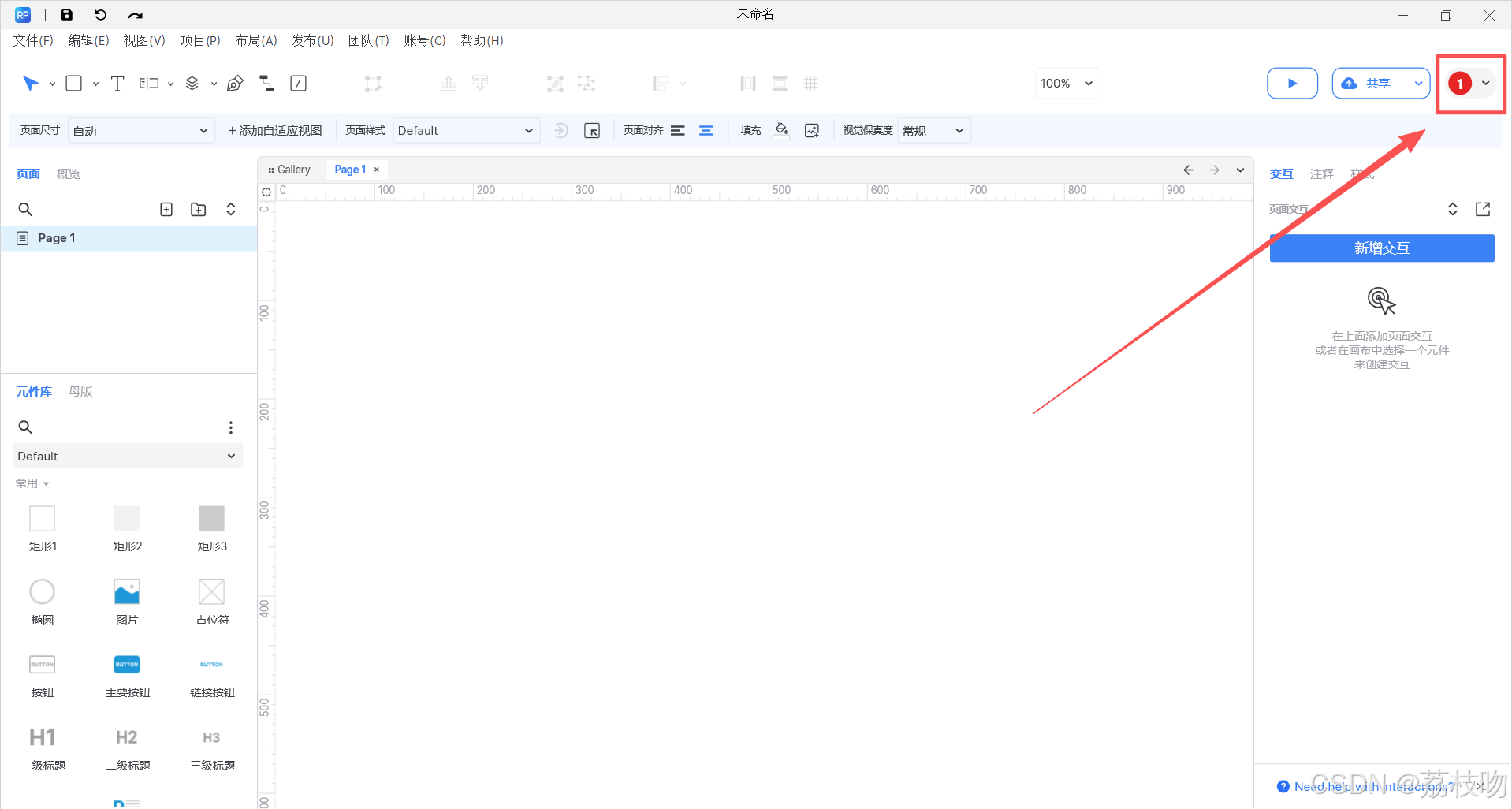
Task: Click the layers stack tool icon
Action: pos(192,84)
